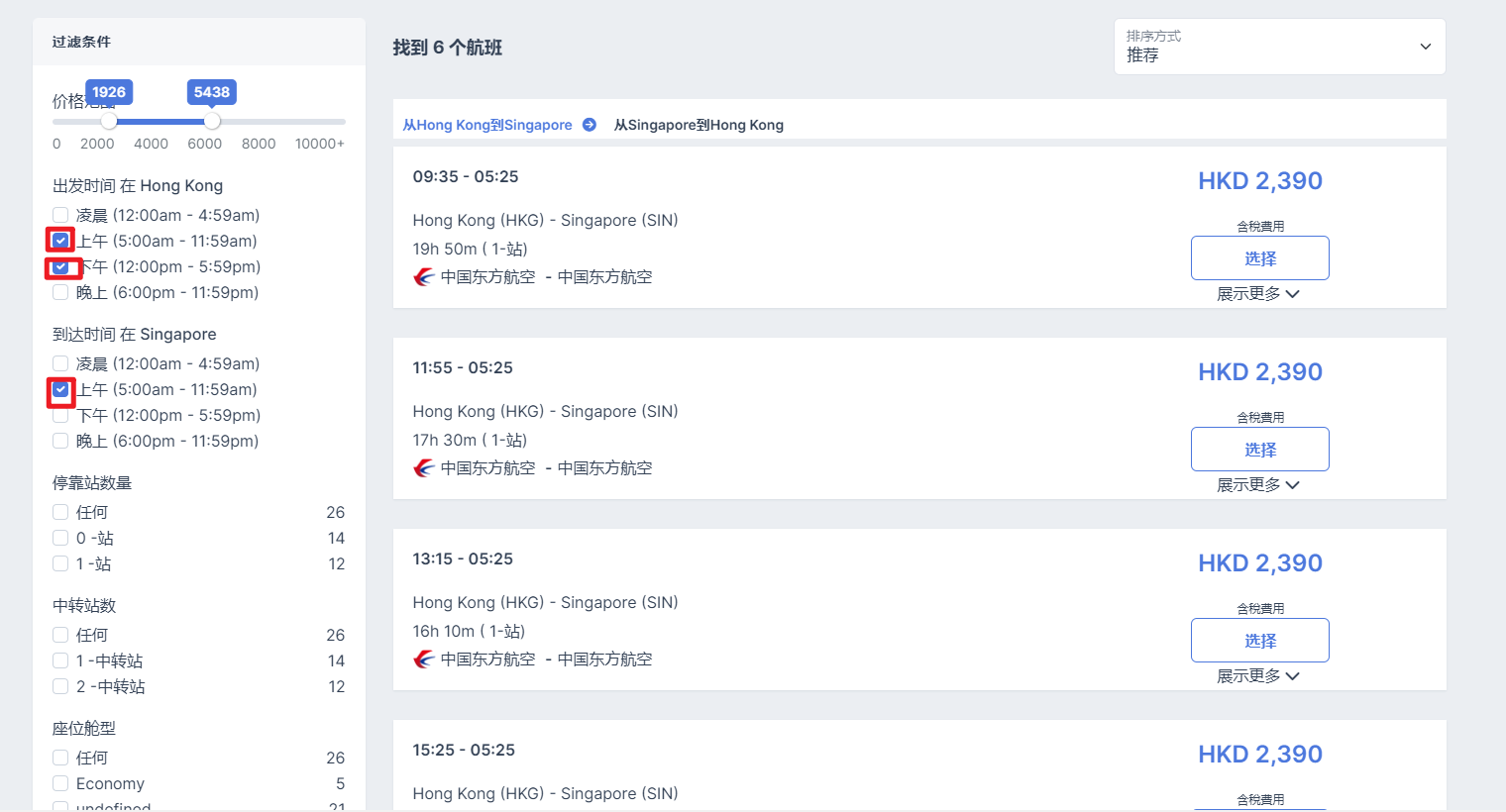Click China Eastern logo on 13:15 flight
Screen dimensions: 1506x812
click(x=424, y=660)
